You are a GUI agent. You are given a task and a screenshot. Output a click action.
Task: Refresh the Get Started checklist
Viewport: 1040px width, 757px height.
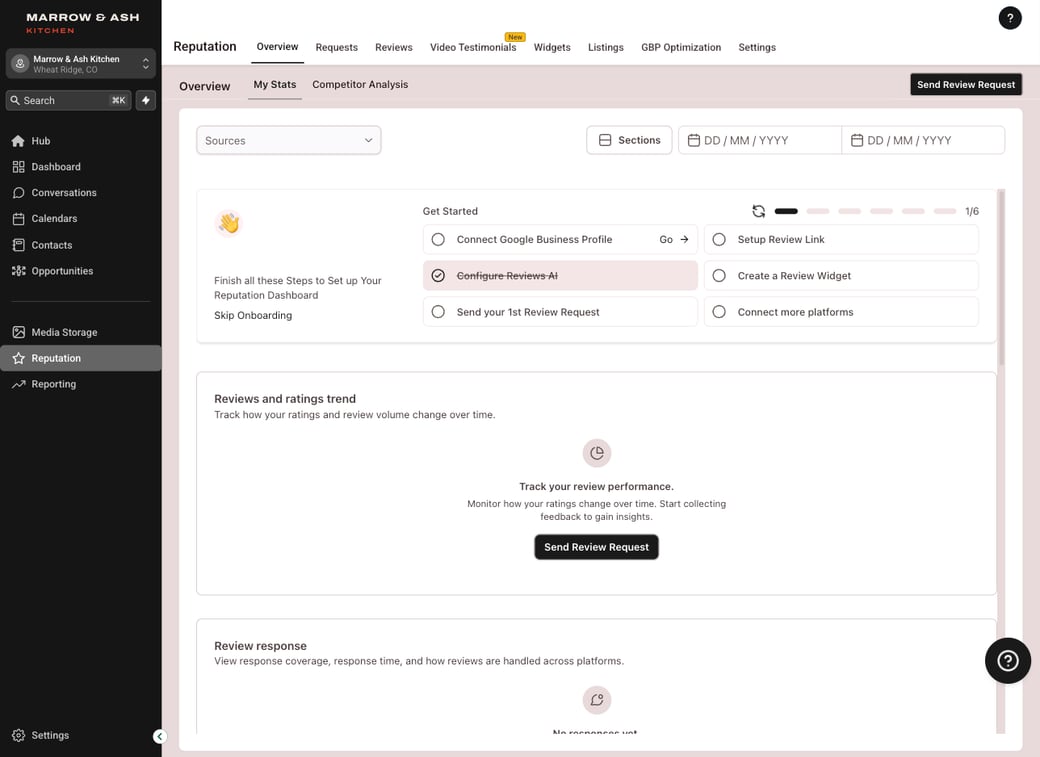tap(759, 211)
